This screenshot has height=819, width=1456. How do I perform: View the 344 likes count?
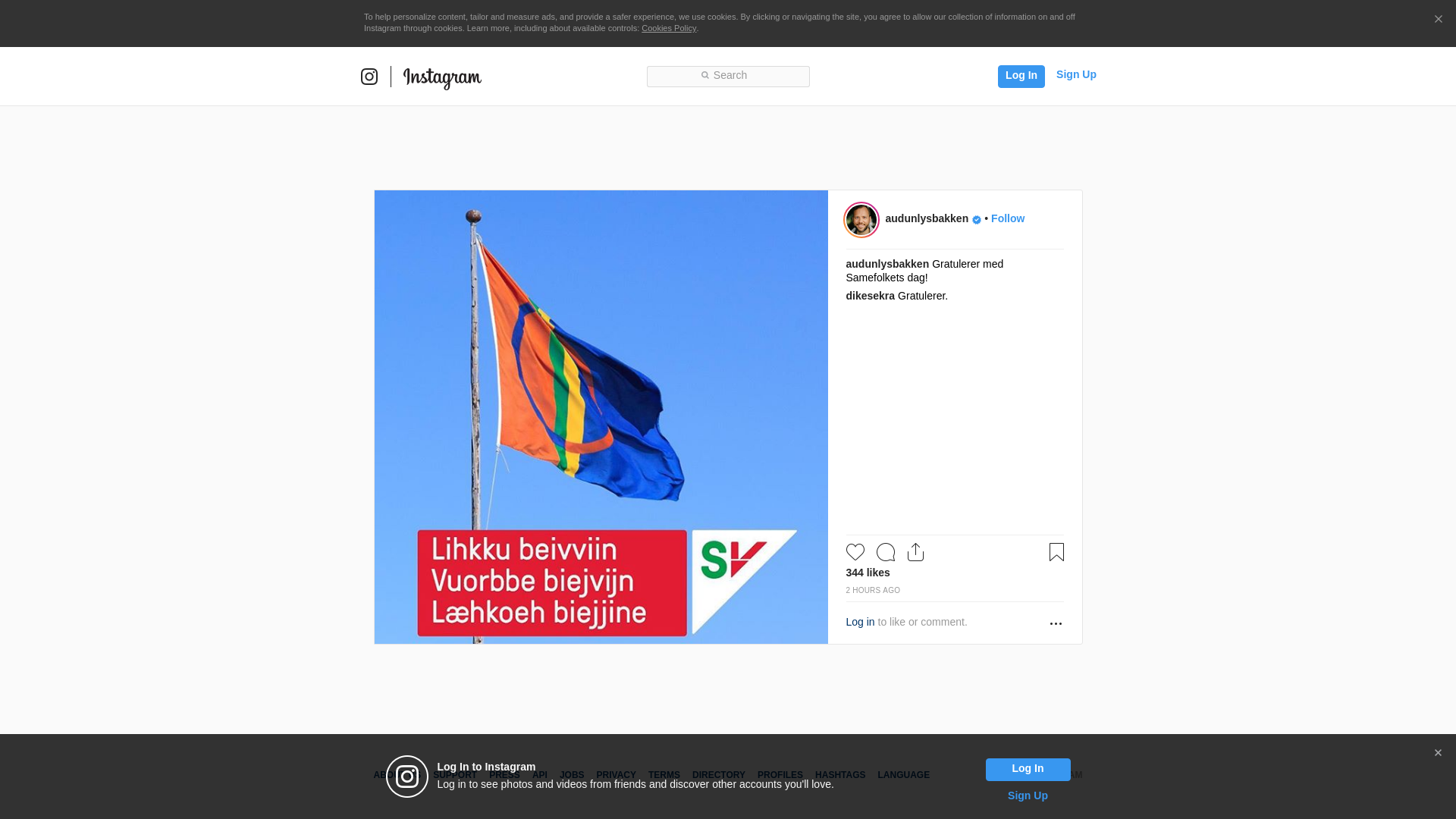click(x=868, y=573)
